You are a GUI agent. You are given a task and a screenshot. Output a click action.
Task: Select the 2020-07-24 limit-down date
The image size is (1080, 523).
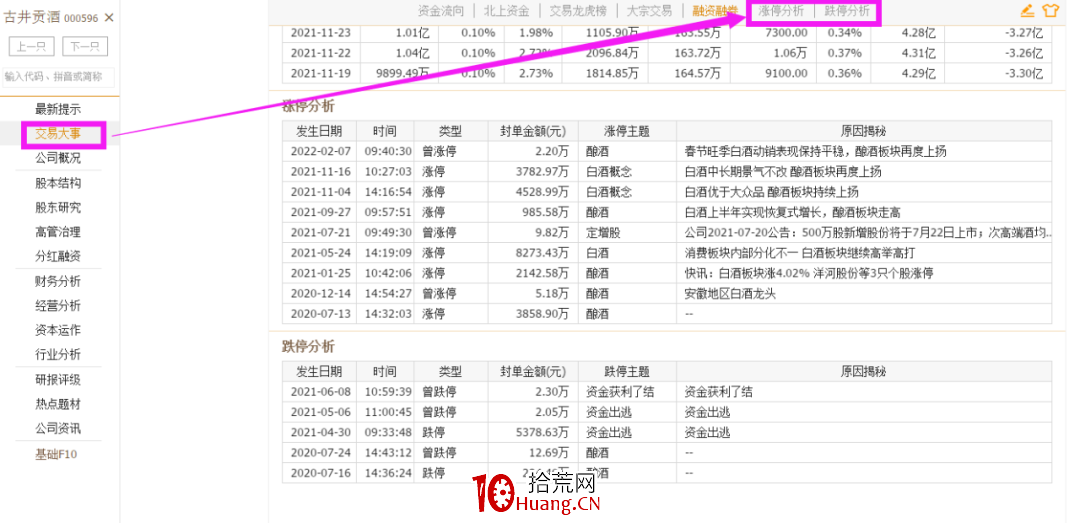point(320,453)
